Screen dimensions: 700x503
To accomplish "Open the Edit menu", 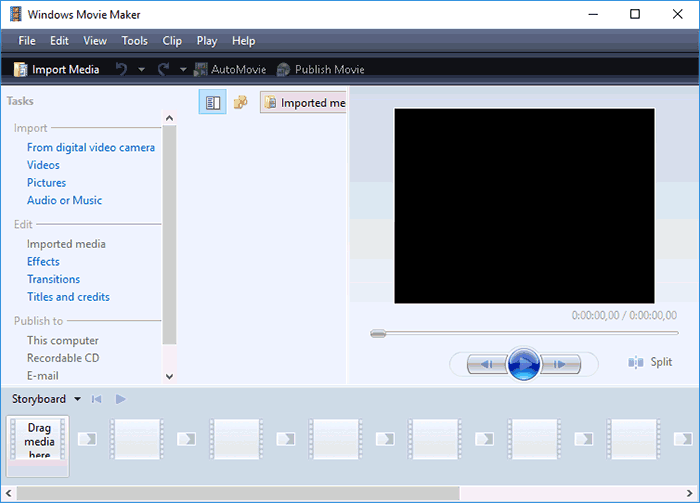I will [x=59, y=41].
